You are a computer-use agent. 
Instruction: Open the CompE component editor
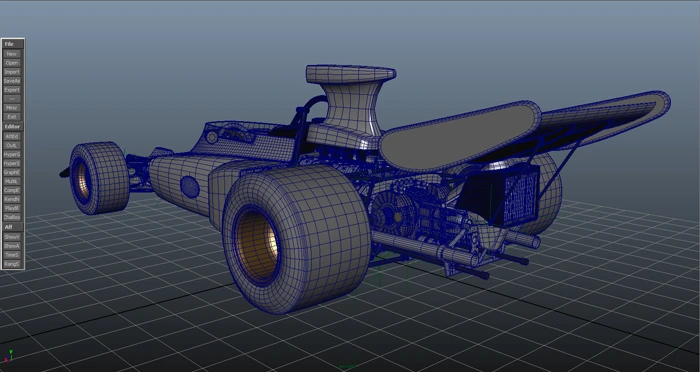point(12,190)
